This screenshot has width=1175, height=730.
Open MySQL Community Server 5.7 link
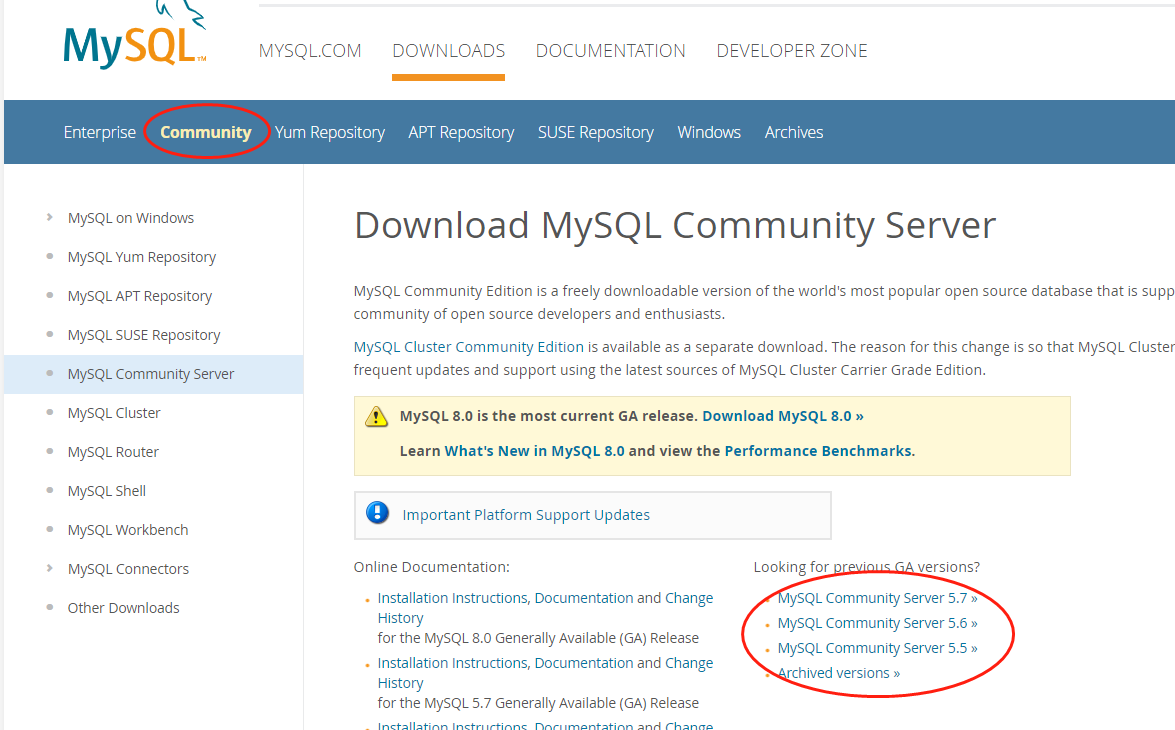877,598
